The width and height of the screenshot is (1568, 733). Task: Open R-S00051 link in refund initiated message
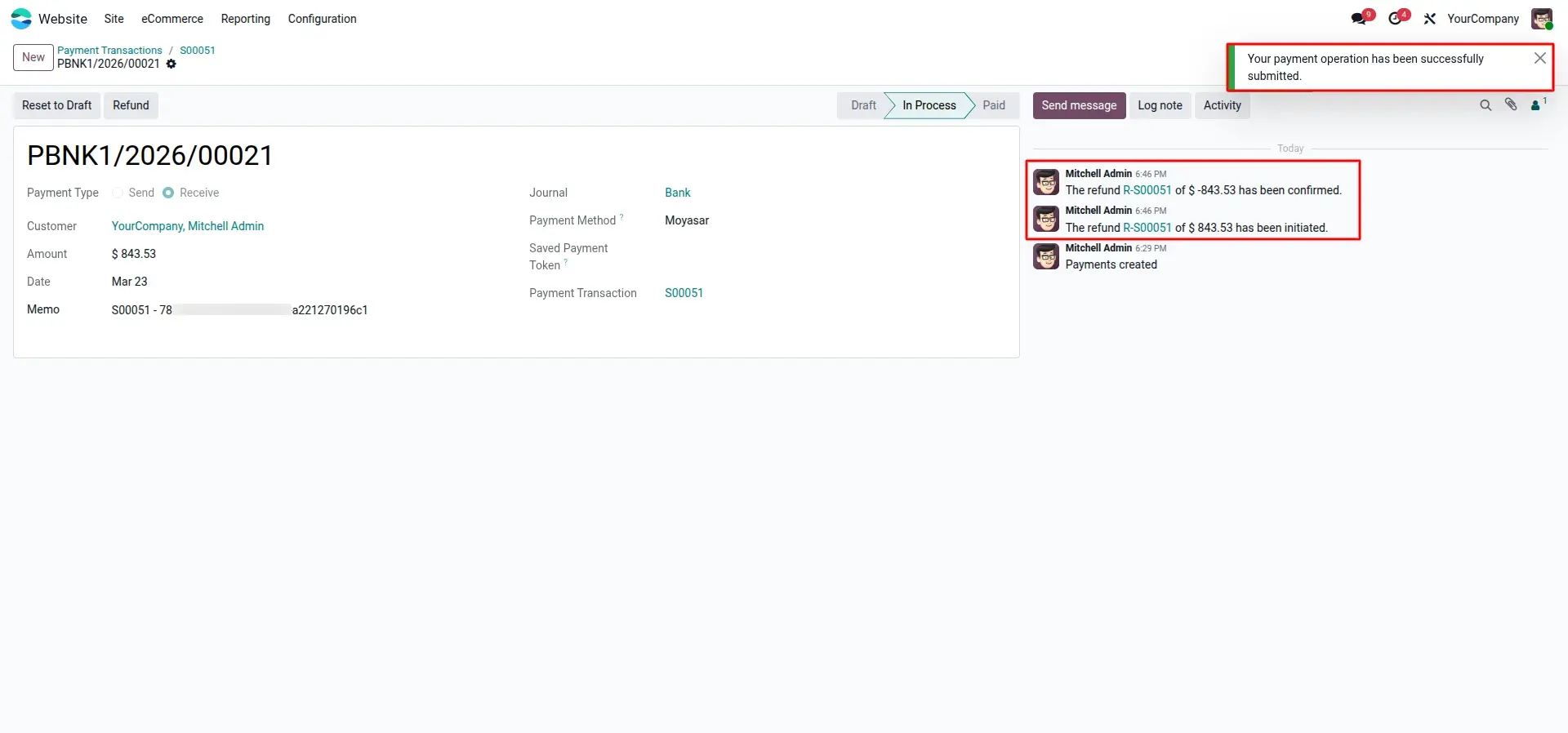[x=1147, y=228]
